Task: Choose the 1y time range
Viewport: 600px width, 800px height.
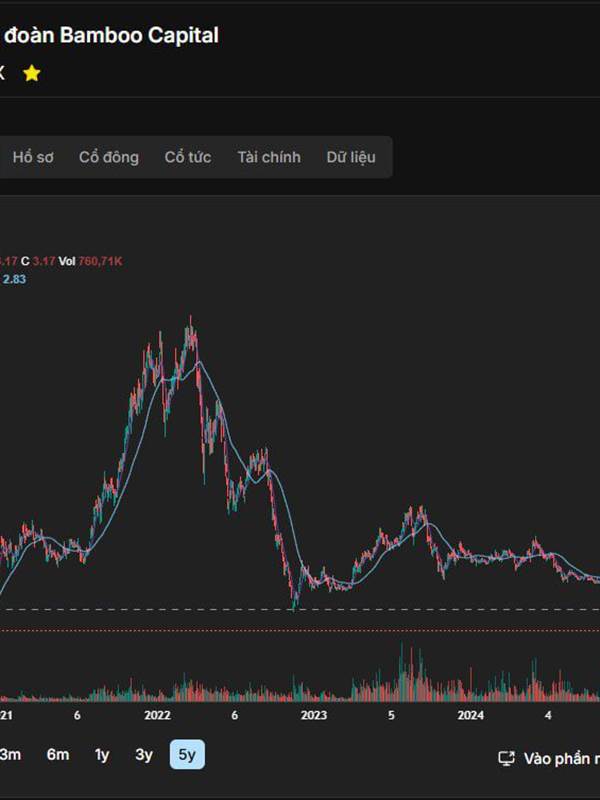Action: (102, 755)
